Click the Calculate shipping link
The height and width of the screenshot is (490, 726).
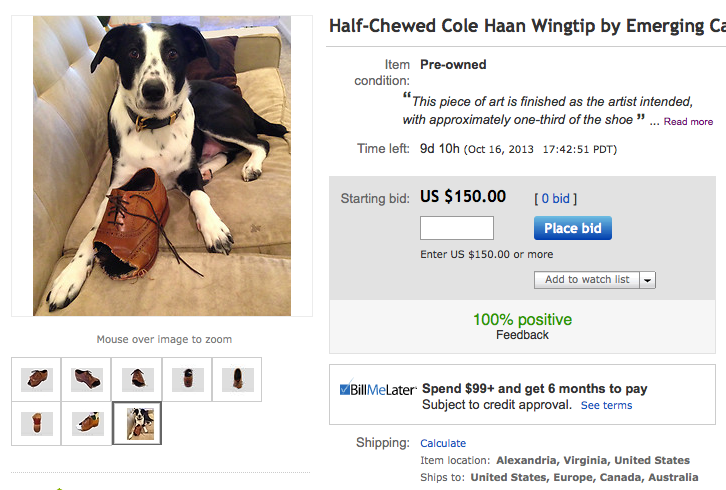click(x=443, y=443)
